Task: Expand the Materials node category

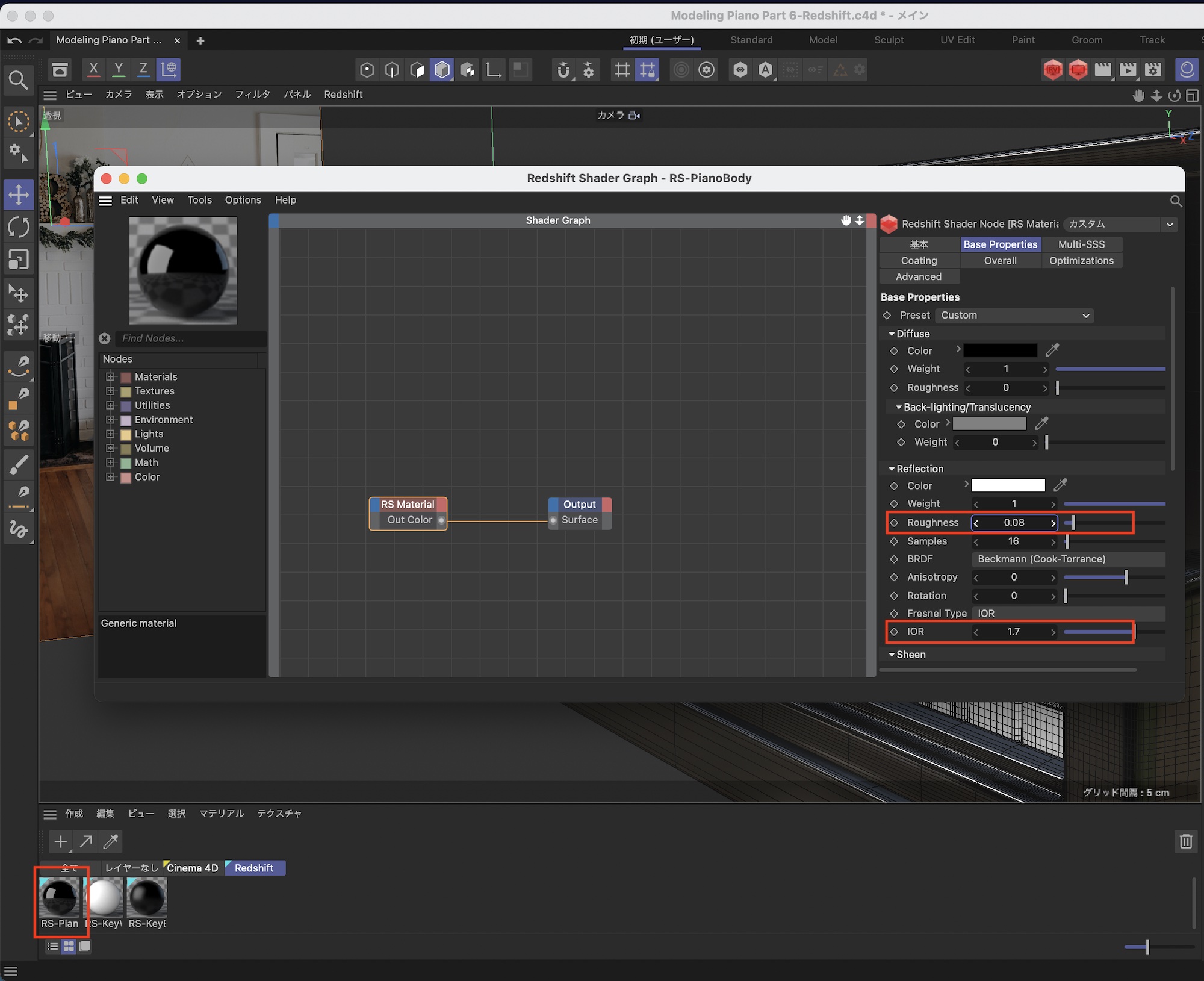Action: [x=110, y=376]
